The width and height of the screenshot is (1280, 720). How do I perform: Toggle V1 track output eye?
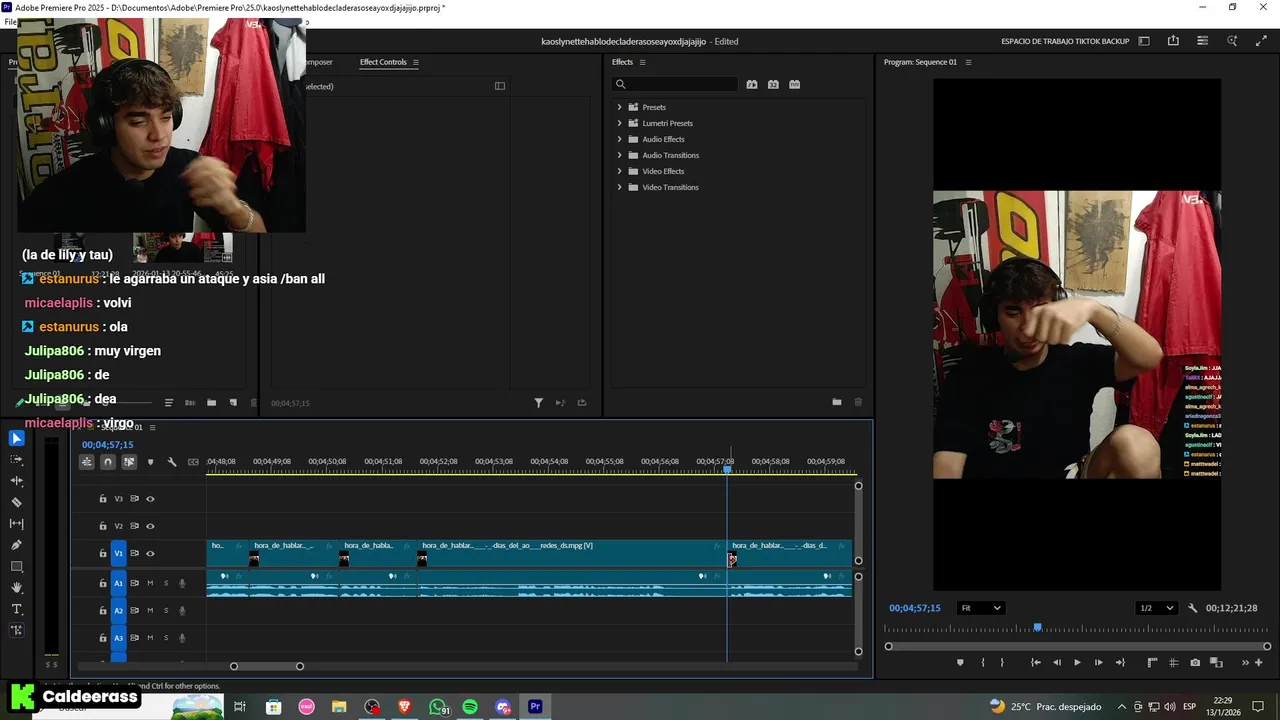(x=151, y=553)
